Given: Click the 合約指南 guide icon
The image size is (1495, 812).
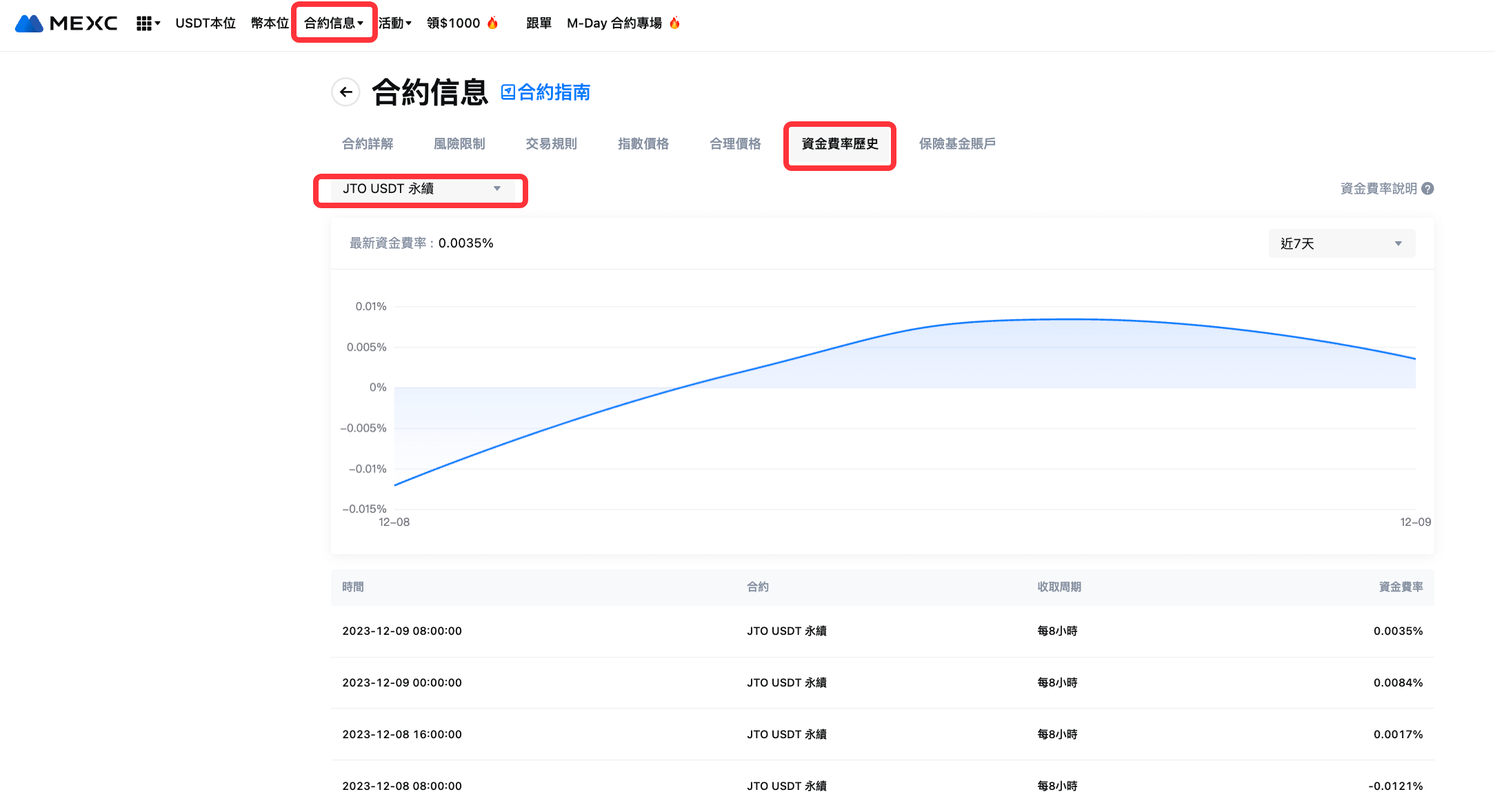Looking at the screenshot, I should point(508,92).
